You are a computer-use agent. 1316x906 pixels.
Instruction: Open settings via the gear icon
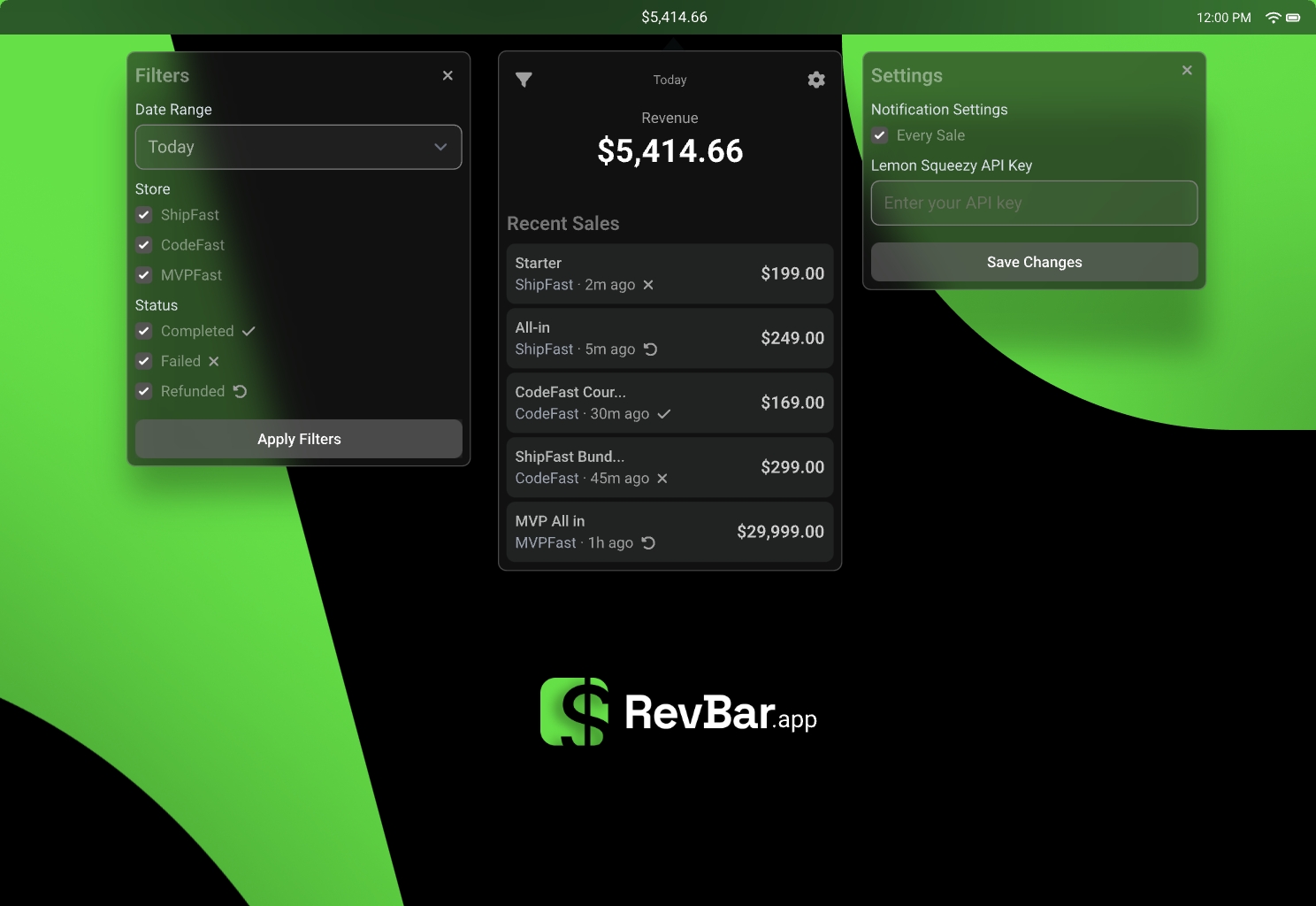pyautogui.click(x=815, y=80)
